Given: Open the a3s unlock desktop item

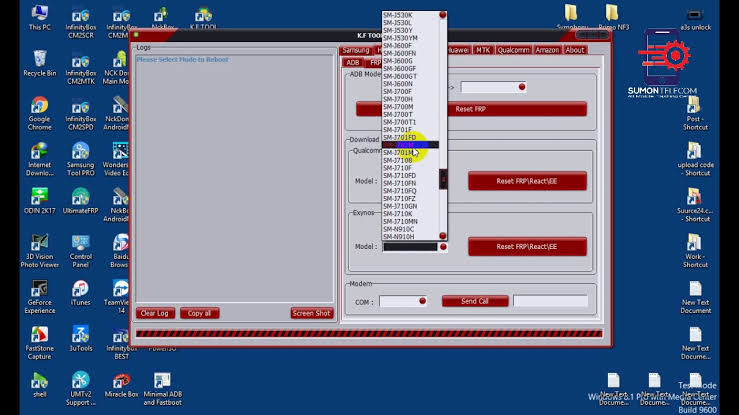Looking at the screenshot, I should coord(695,19).
